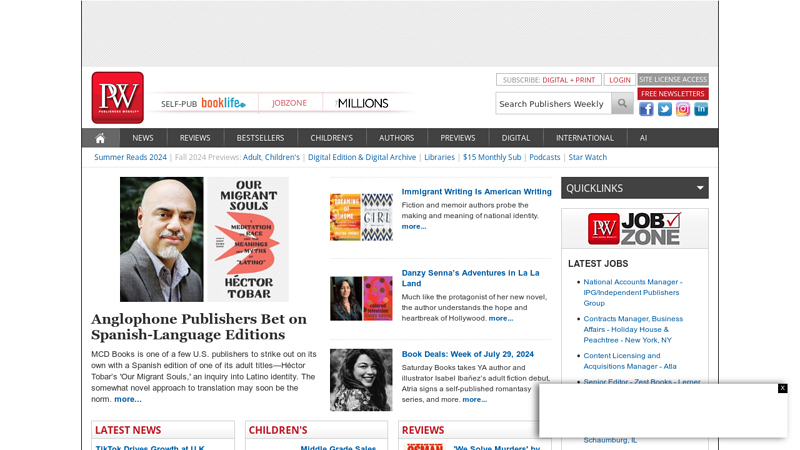The width and height of the screenshot is (800, 450).
Task: Focus the Search Publishers Weekly field
Action: click(x=553, y=104)
